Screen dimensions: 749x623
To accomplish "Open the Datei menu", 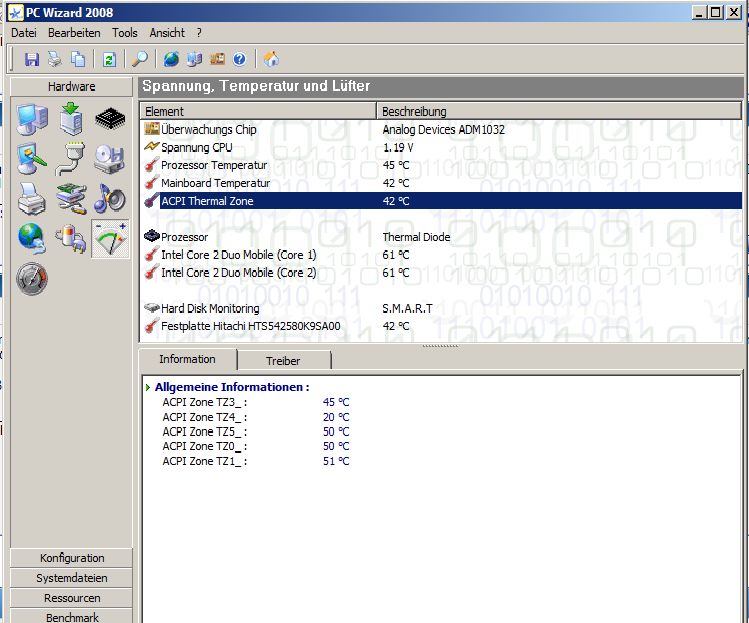I will (24, 33).
